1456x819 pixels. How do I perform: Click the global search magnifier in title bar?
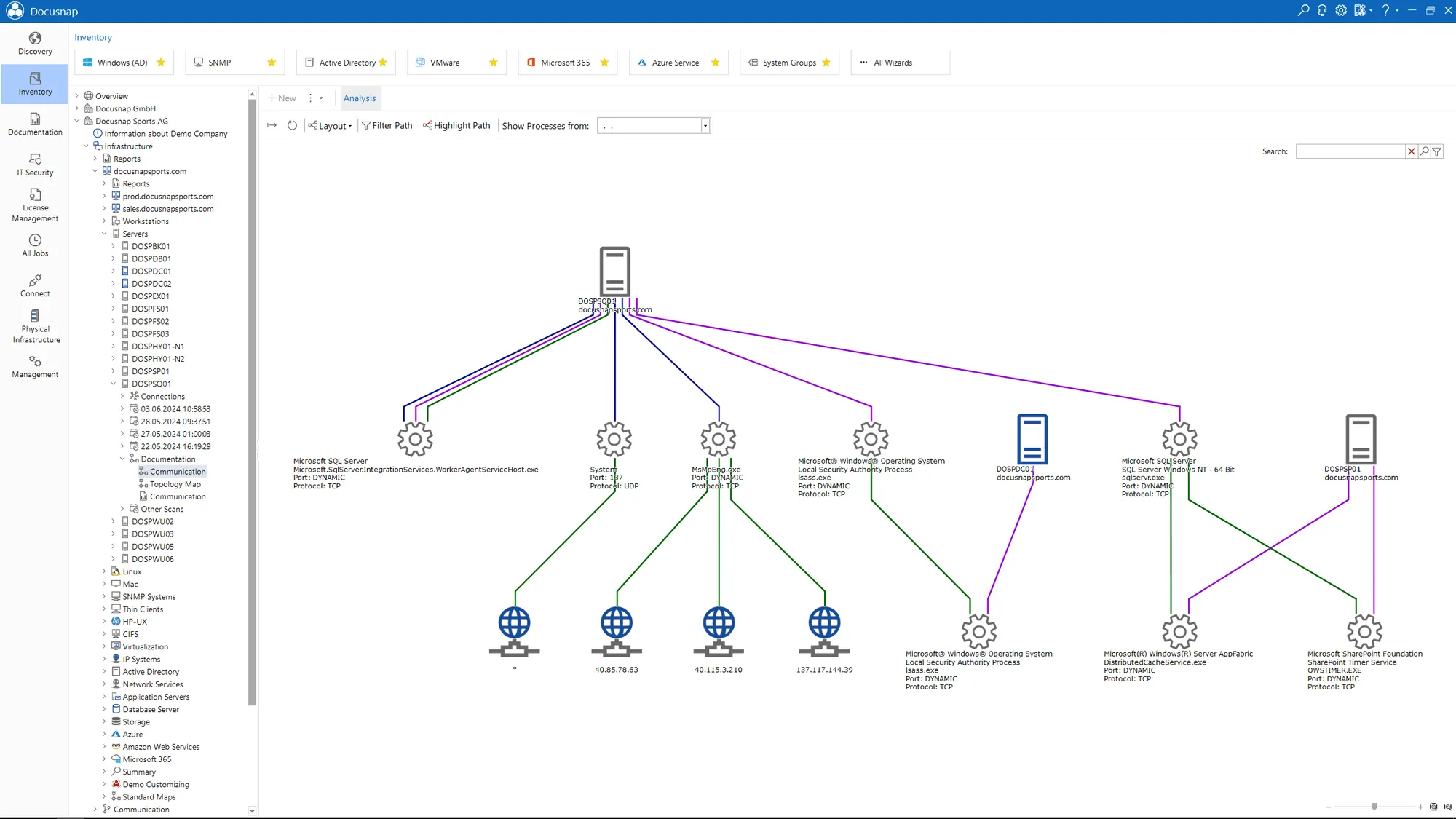coord(1303,10)
